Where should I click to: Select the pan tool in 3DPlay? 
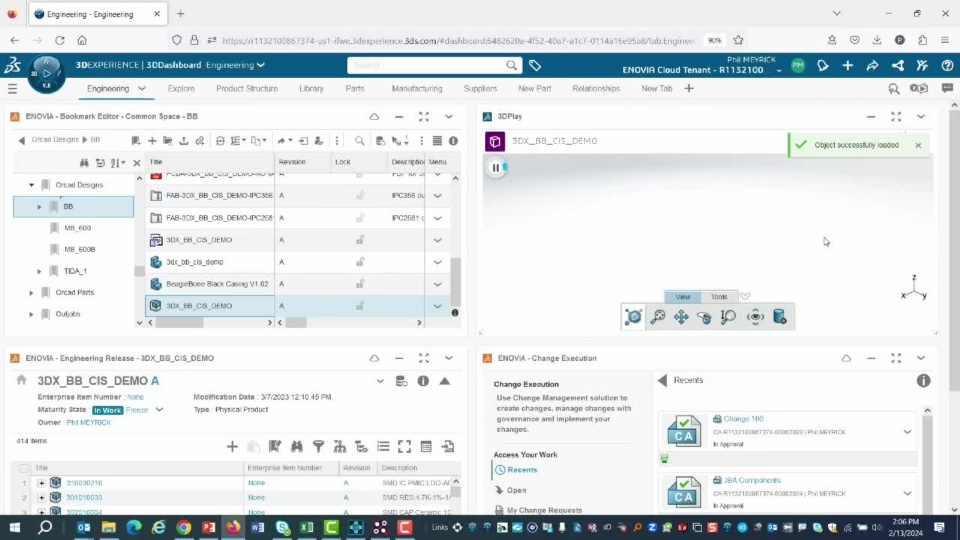(x=681, y=317)
